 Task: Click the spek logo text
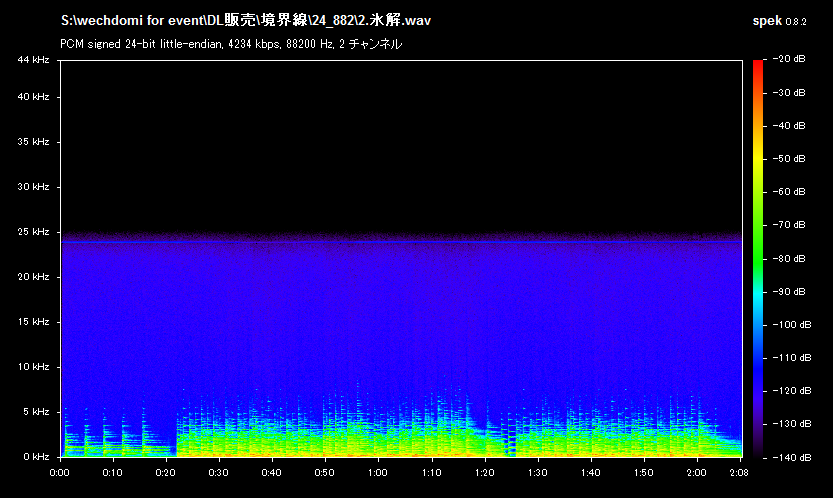pyautogui.click(x=767, y=21)
